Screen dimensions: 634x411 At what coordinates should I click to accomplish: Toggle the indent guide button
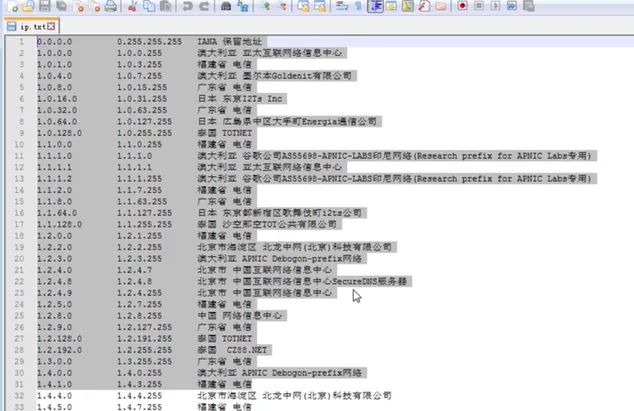pos(375,6)
